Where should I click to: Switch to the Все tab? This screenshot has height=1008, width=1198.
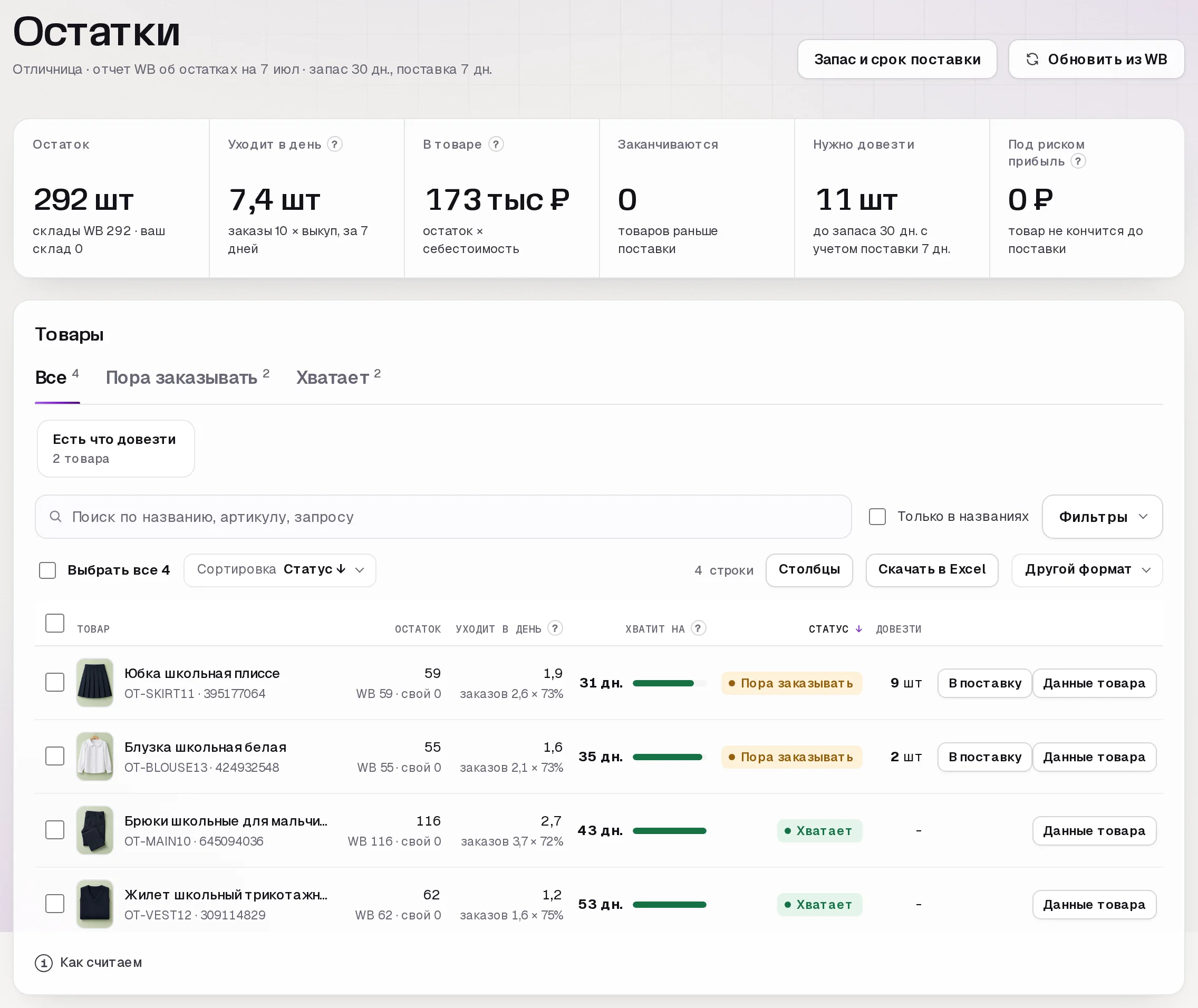[x=56, y=377]
